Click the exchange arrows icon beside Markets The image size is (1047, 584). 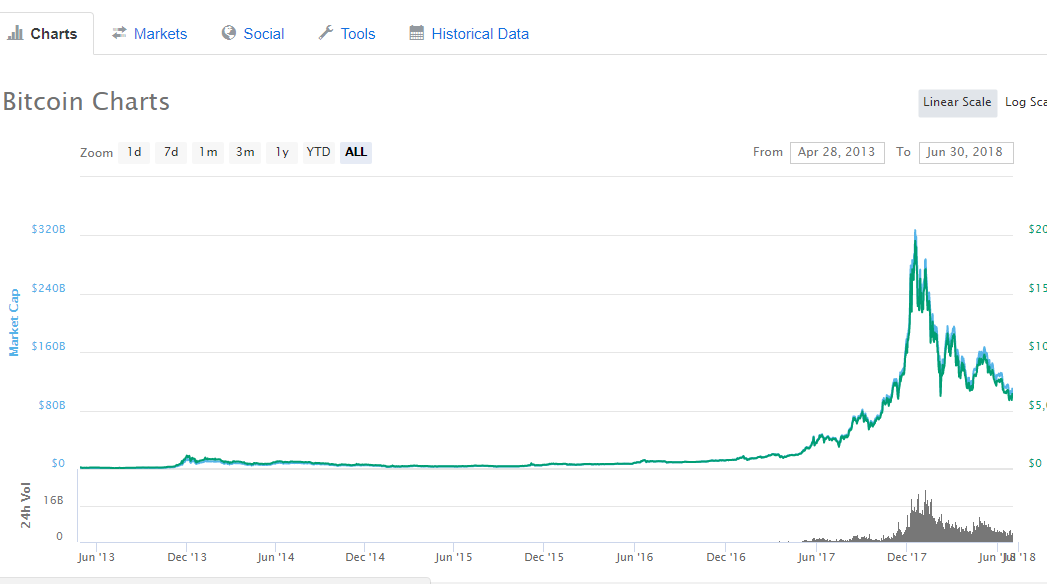coord(120,33)
